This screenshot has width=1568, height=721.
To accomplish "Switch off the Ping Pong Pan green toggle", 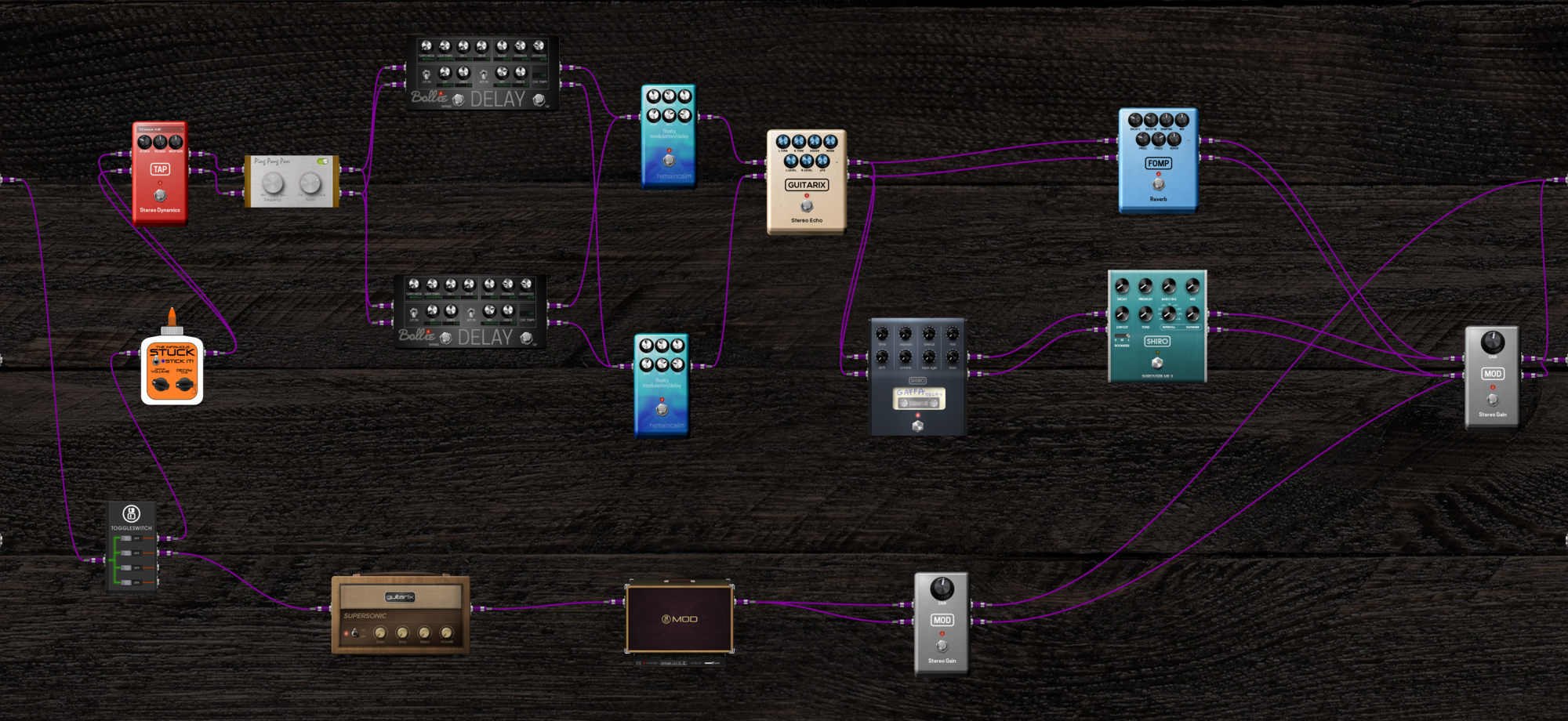I will point(322,161).
